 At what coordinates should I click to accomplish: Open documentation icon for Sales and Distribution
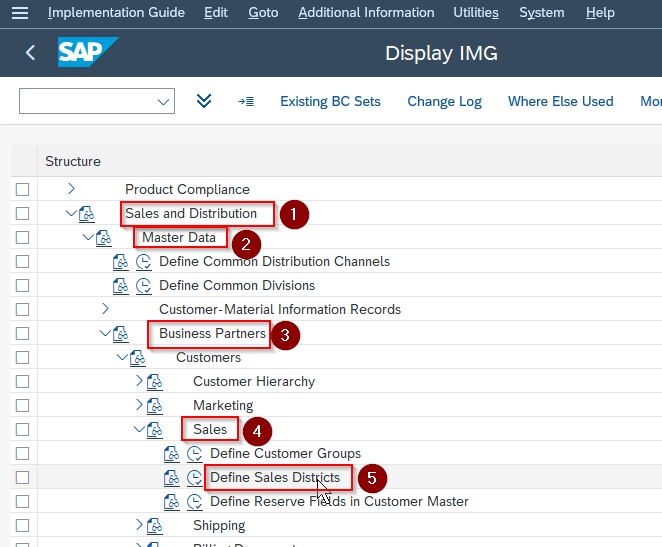pyautogui.click(x=87, y=214)
